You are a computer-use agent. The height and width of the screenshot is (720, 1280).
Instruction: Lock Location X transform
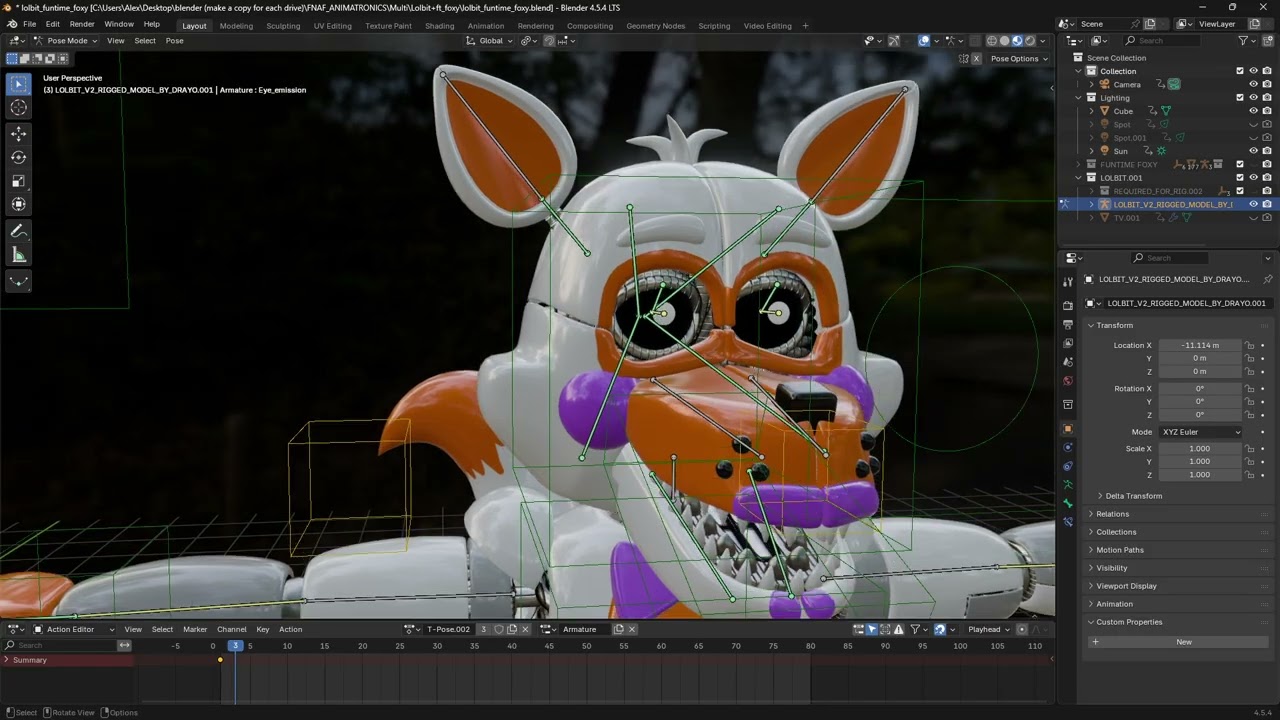point(1249,345)
